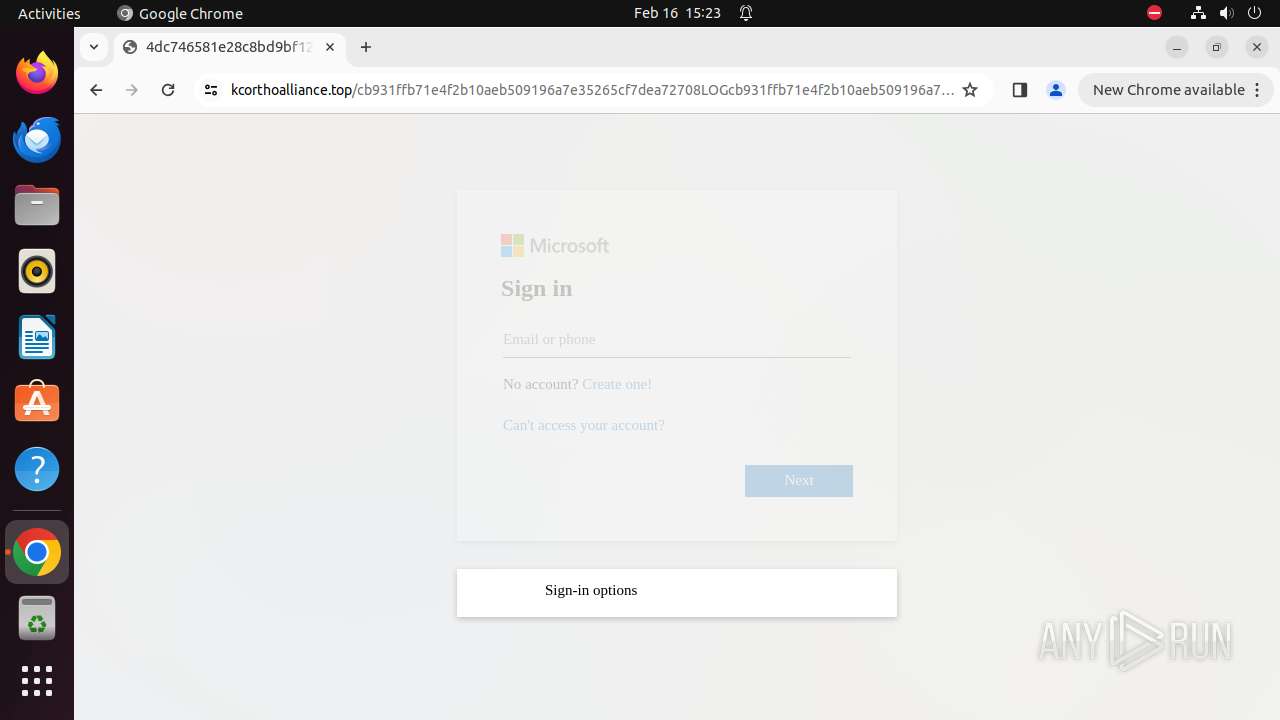Open a new tab with plus button
Viewport: 1280px width, 720px height.
point(366,47)
